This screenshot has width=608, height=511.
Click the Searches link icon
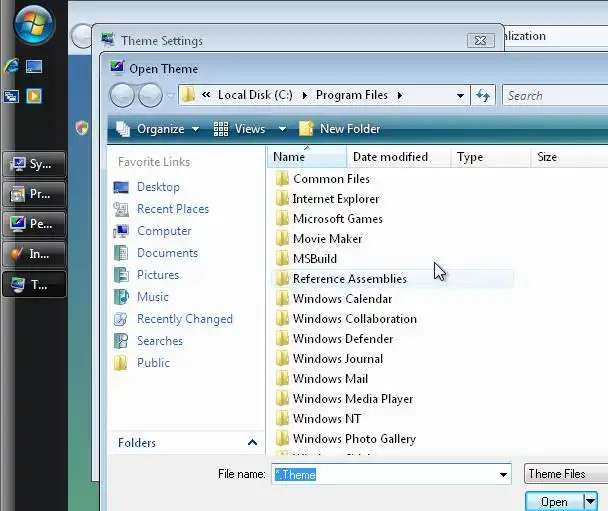tap(121, 341)
